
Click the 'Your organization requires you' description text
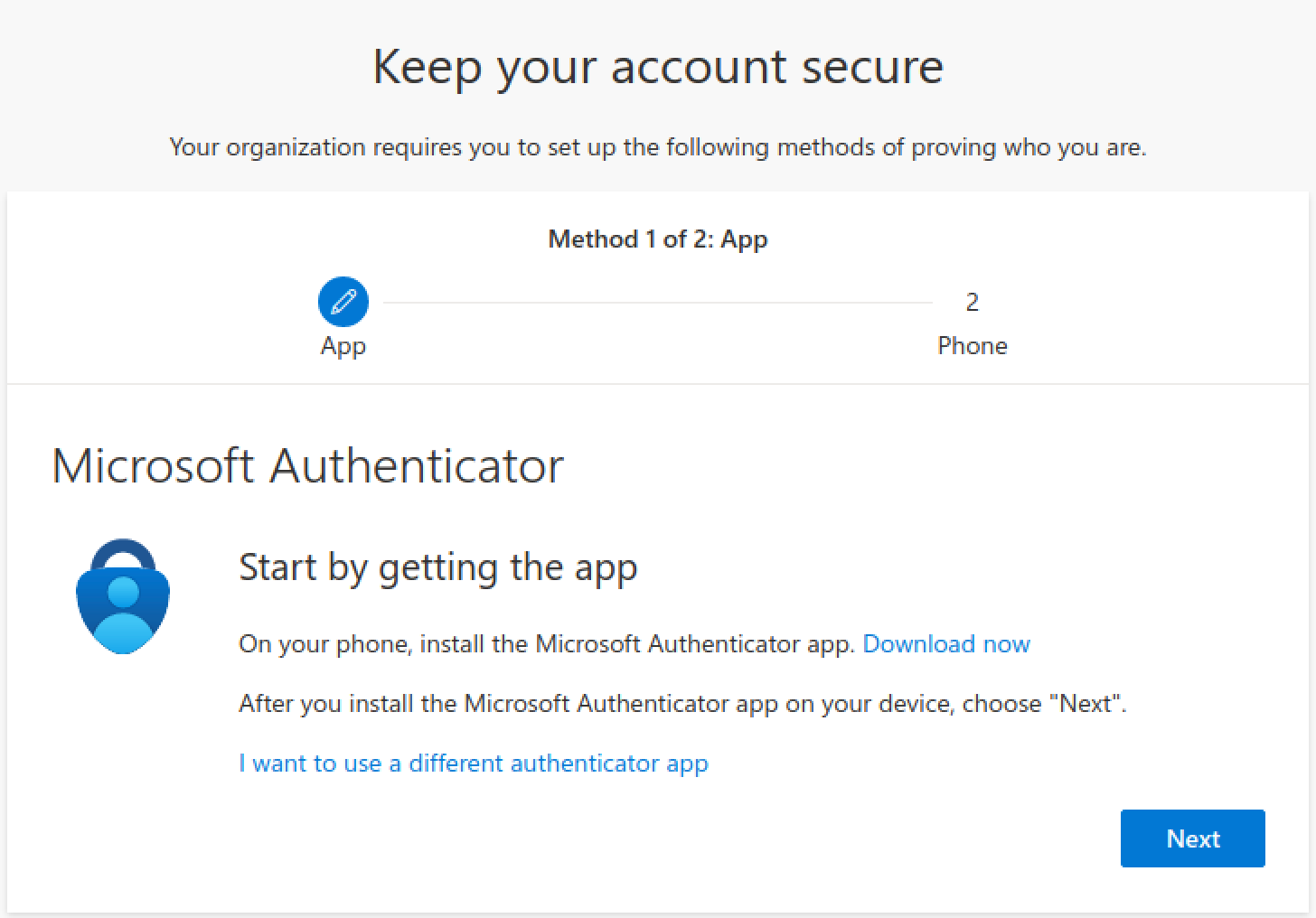coord(658,147)
